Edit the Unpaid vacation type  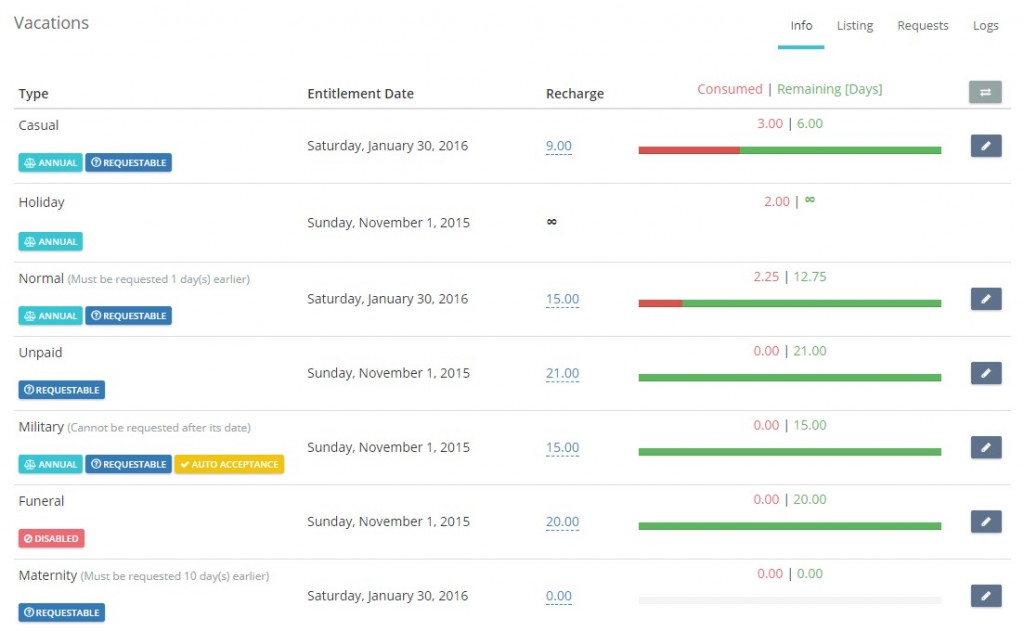(985, 373)
